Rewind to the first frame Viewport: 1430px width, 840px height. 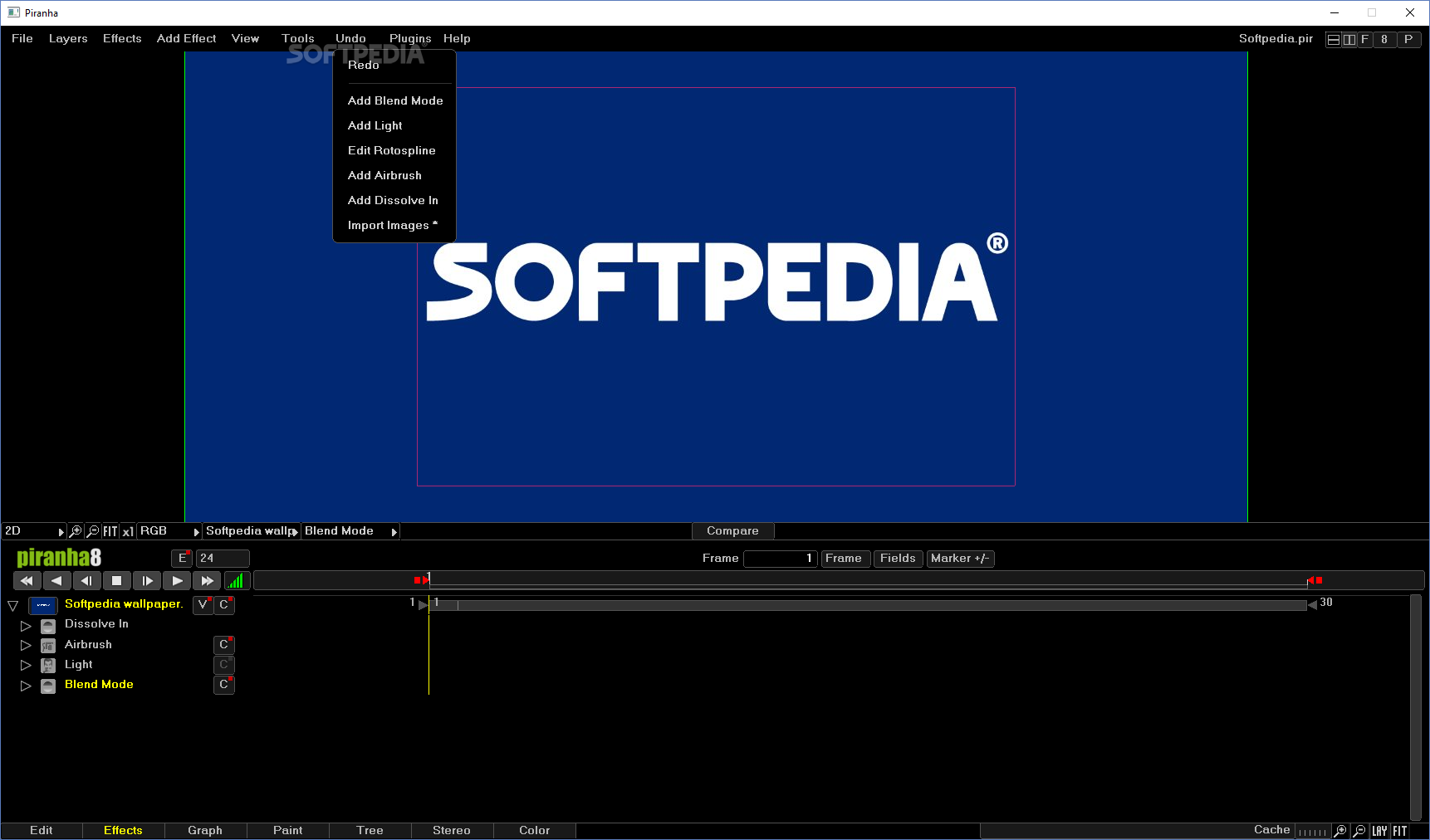pyautogui.click(x=27, y=581)
